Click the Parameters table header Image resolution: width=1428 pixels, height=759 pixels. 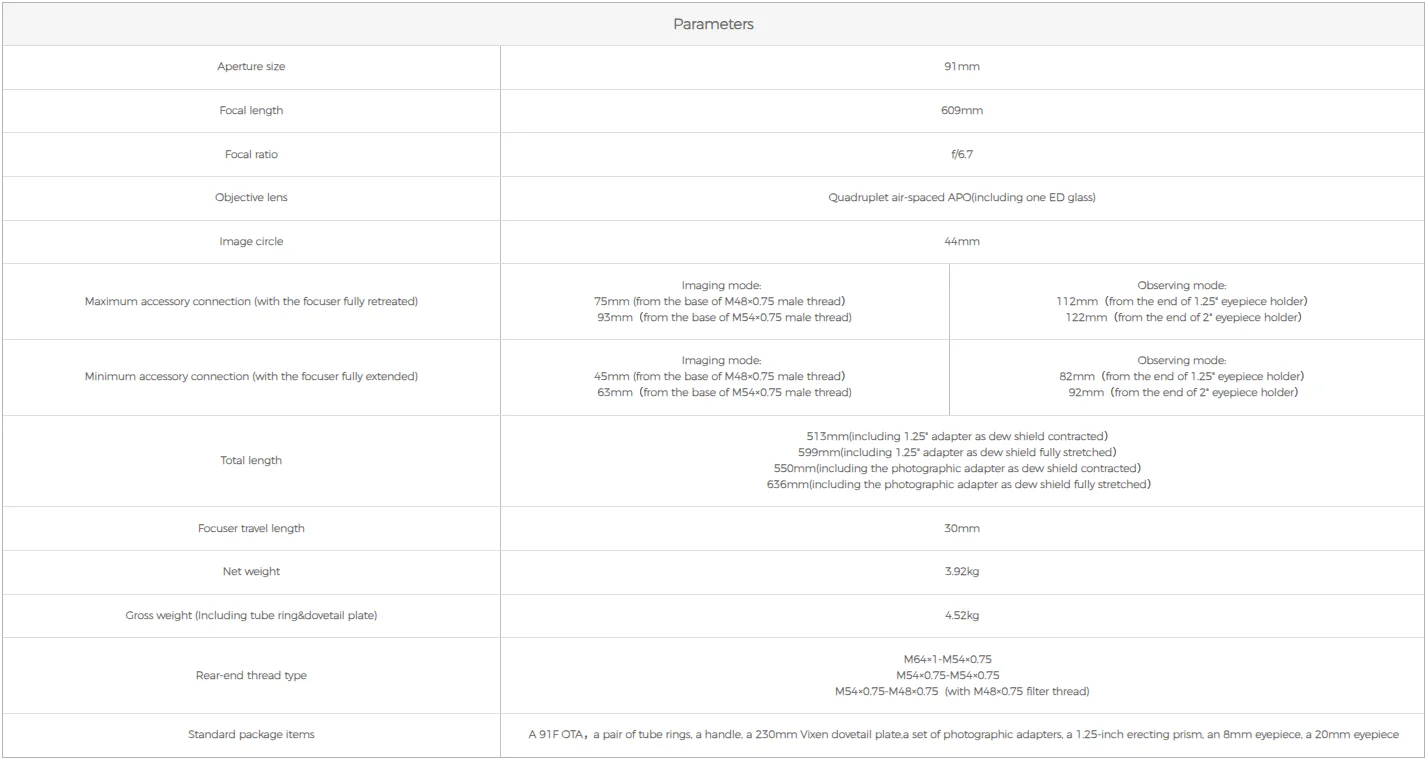pos(713,24)
